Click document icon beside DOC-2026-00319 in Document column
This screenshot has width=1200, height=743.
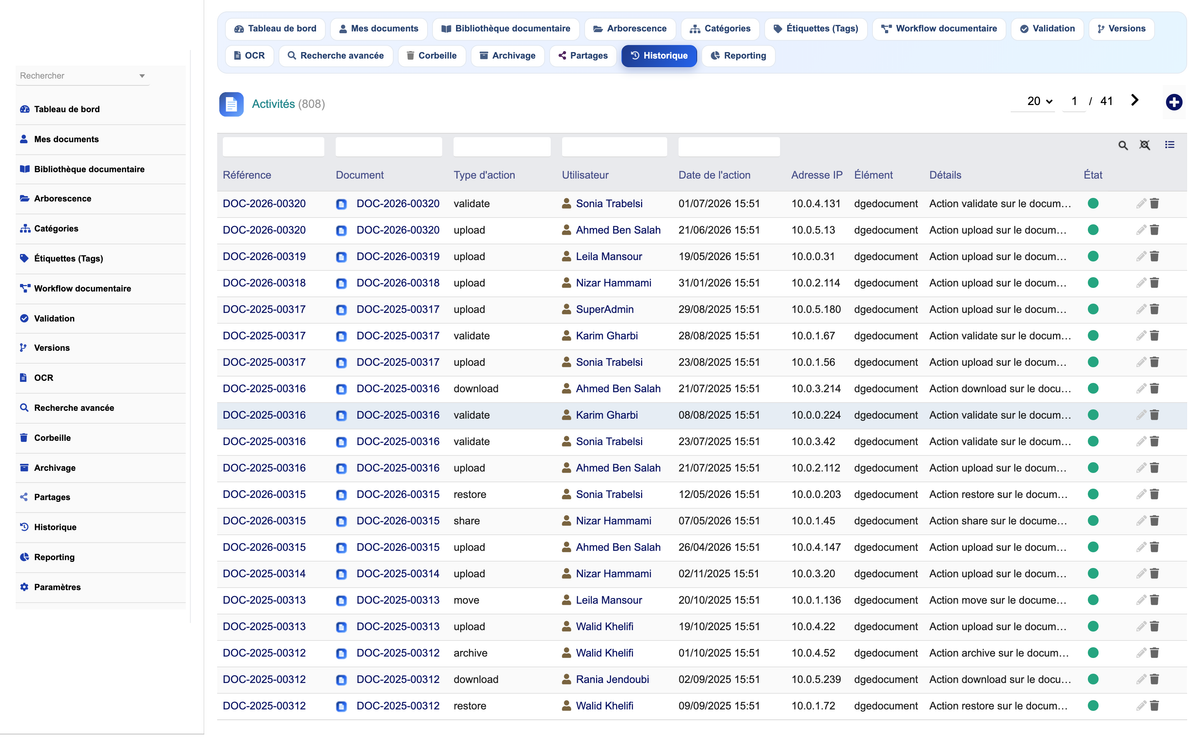pos(341,257)
